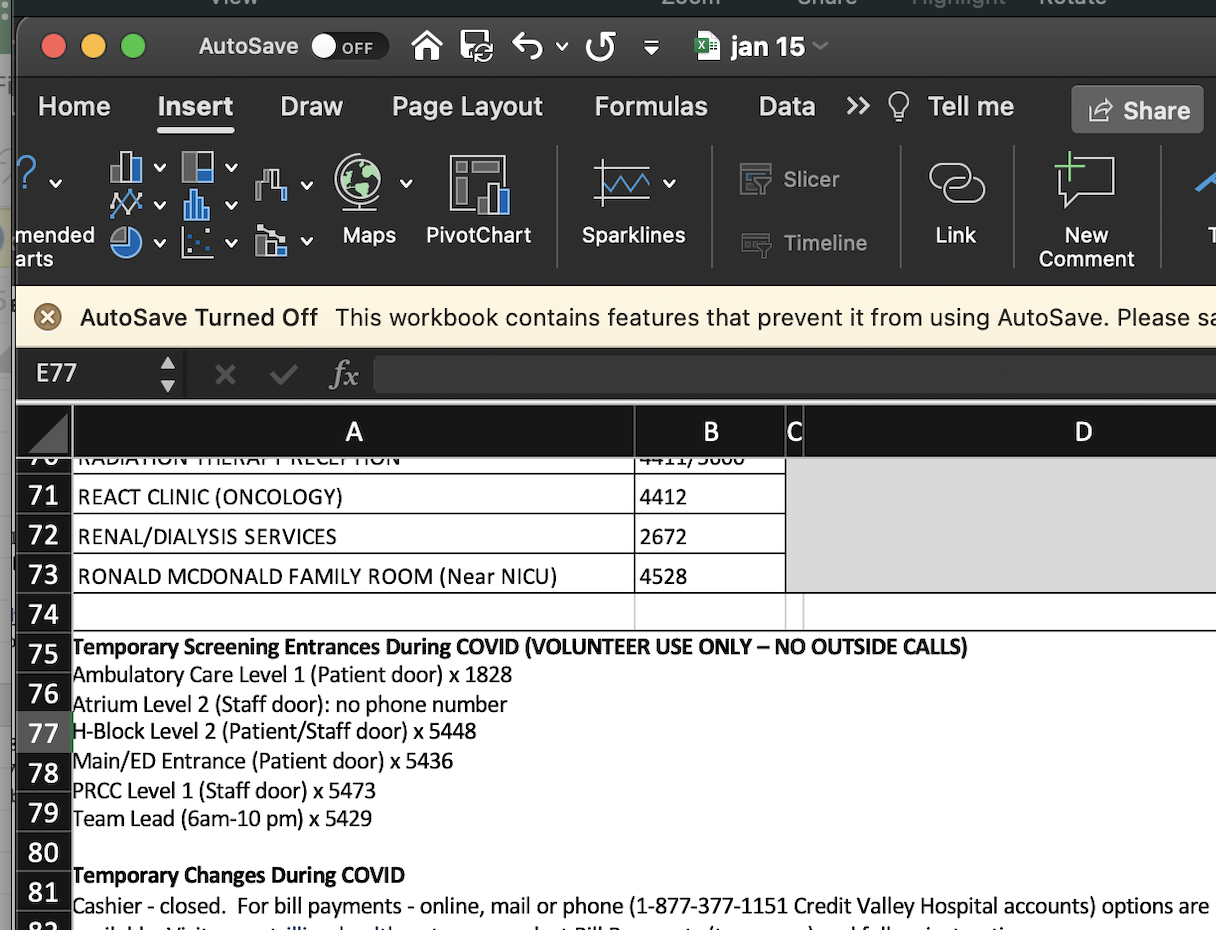The height and width of the screenshot is (930, 1216).
Task: Select column A header
Action: click(x=353, y=431)
